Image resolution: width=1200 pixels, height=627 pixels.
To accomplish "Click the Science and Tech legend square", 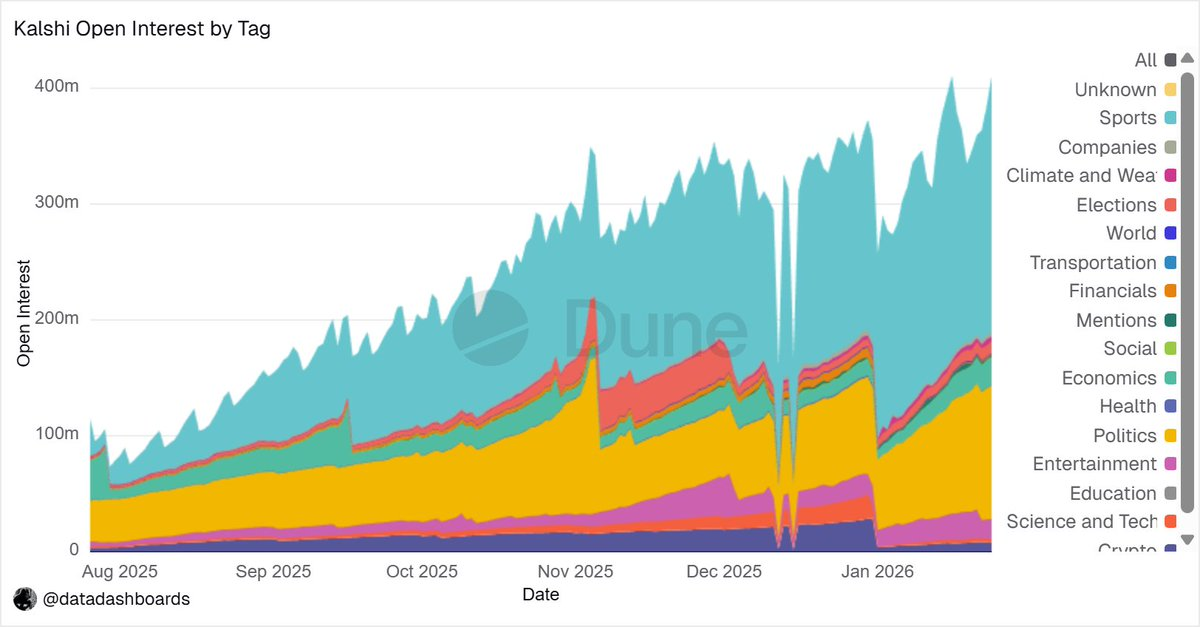I will coord(1170,522).
